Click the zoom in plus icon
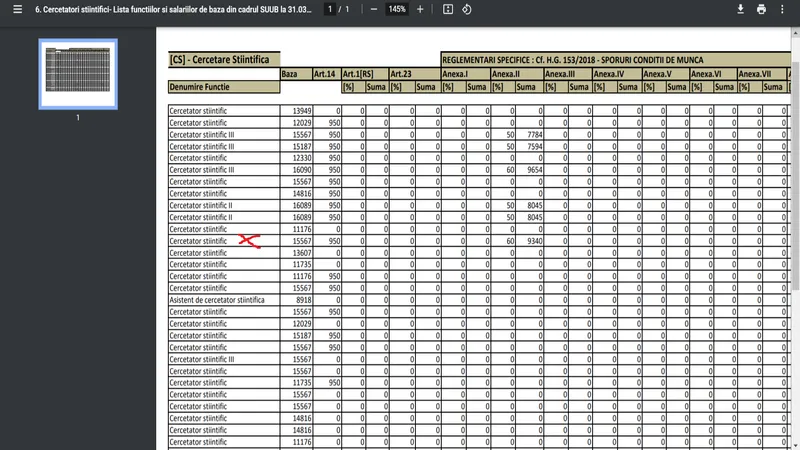Screen dimensions: 800x450 (420, 9)
